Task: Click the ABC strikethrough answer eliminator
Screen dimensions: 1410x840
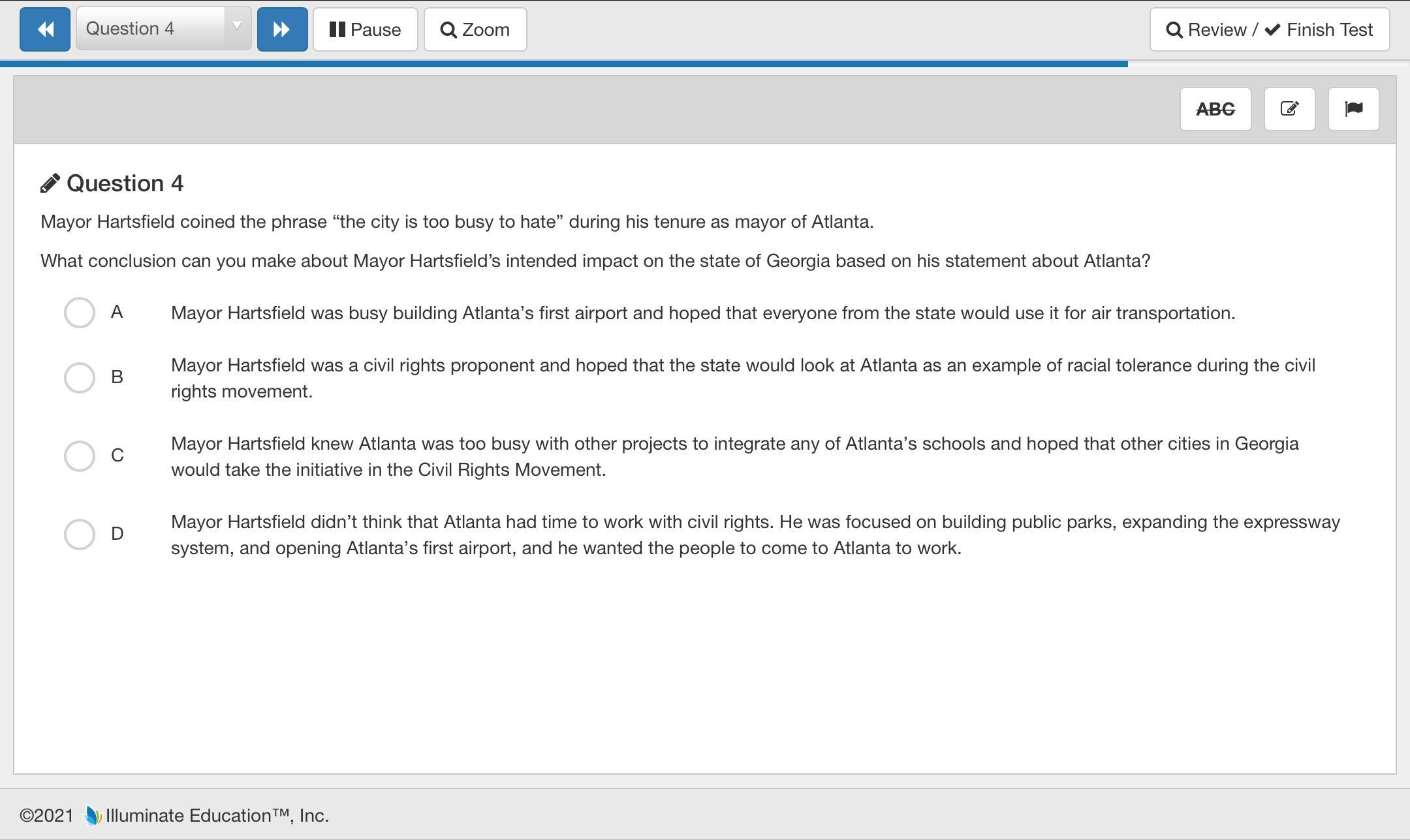Action: tap(1215, 109)
